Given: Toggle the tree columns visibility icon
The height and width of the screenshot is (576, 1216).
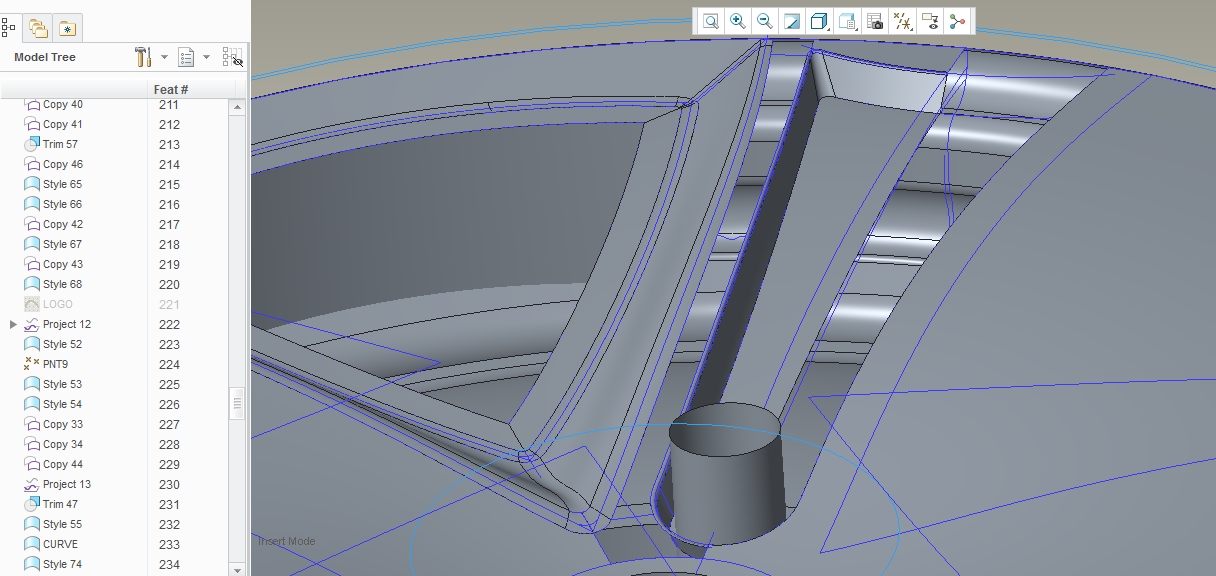Looking at the screenshot, I should [x=233, y=57].
